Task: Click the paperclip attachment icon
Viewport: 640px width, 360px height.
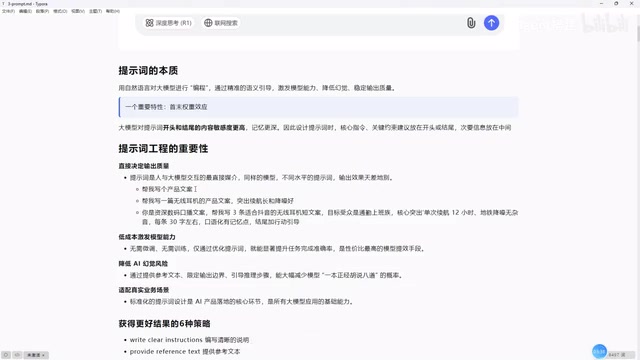Action: (x=471, y=23)
